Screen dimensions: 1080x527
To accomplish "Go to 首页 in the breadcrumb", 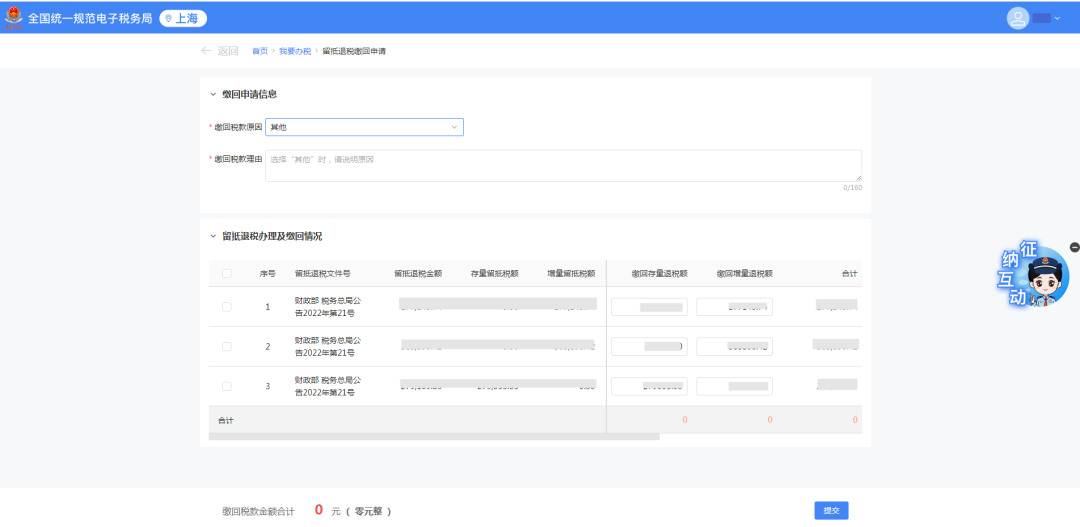I will 260,51.
